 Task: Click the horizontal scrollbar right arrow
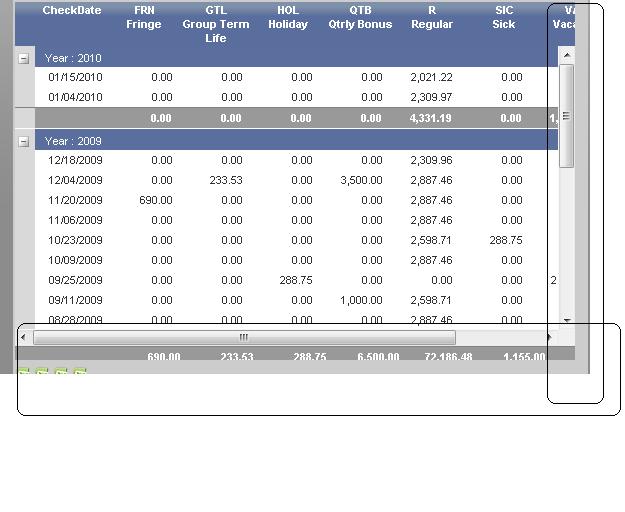[549, 337]
